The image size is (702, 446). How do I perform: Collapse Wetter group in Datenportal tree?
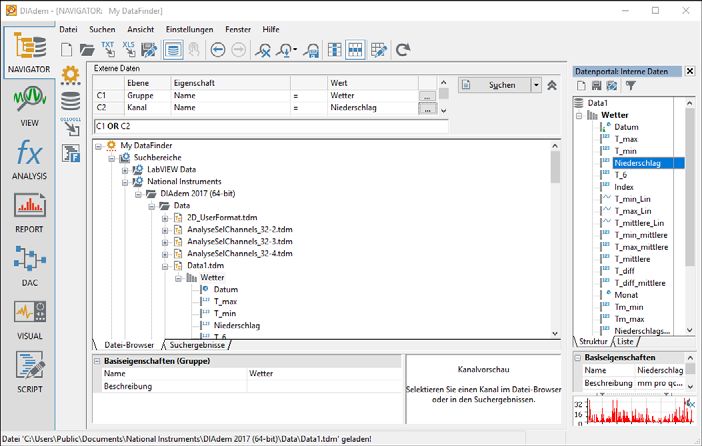579,116
